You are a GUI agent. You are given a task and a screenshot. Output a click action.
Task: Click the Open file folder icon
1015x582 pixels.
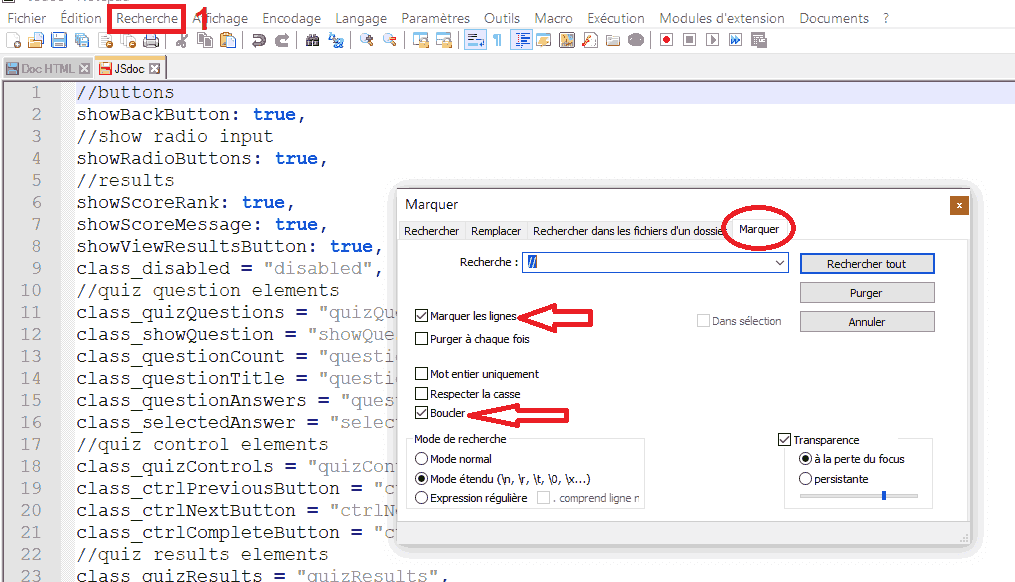(x=36, y=41)
